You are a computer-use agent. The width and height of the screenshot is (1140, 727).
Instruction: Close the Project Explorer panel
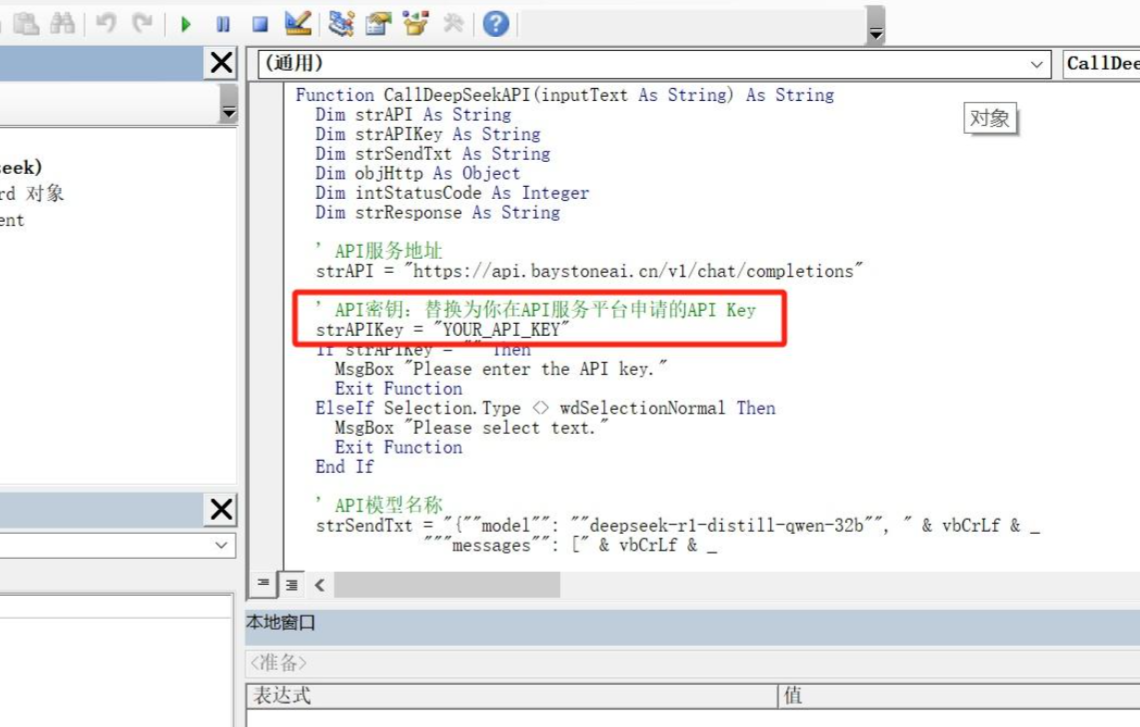point(222,63)
